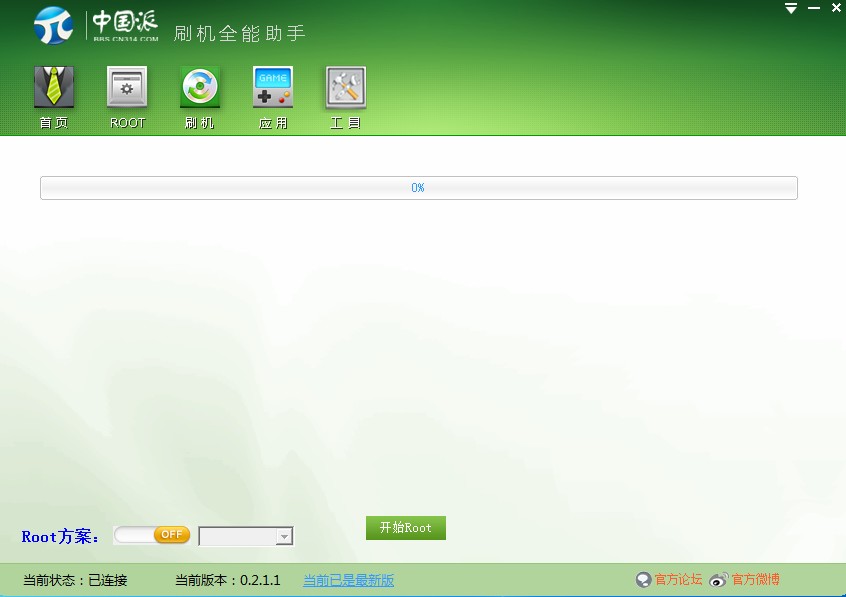Visit the 官方微博 link

click(756, 580)
